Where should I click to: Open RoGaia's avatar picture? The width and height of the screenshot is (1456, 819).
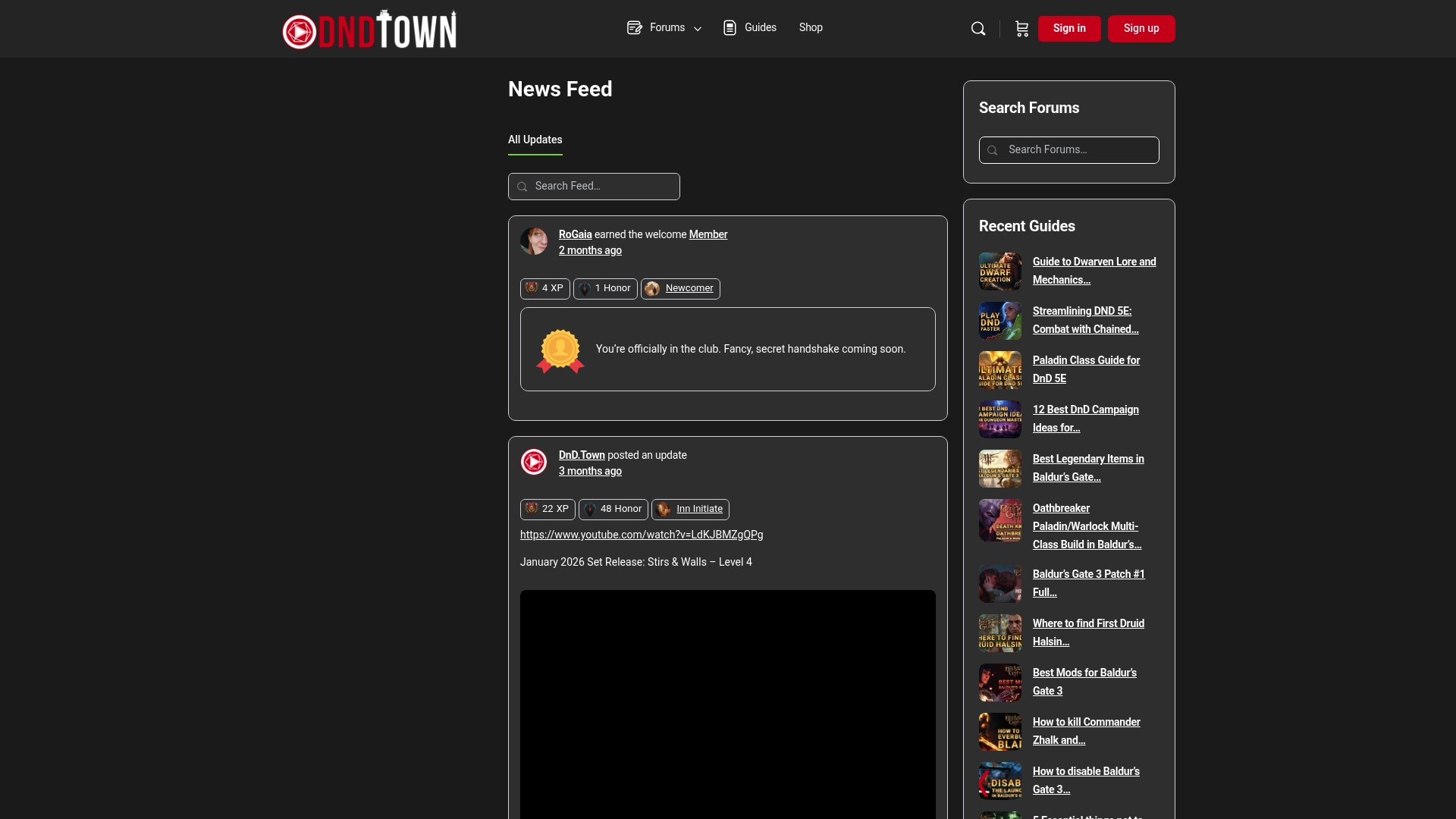click(534, 241)
